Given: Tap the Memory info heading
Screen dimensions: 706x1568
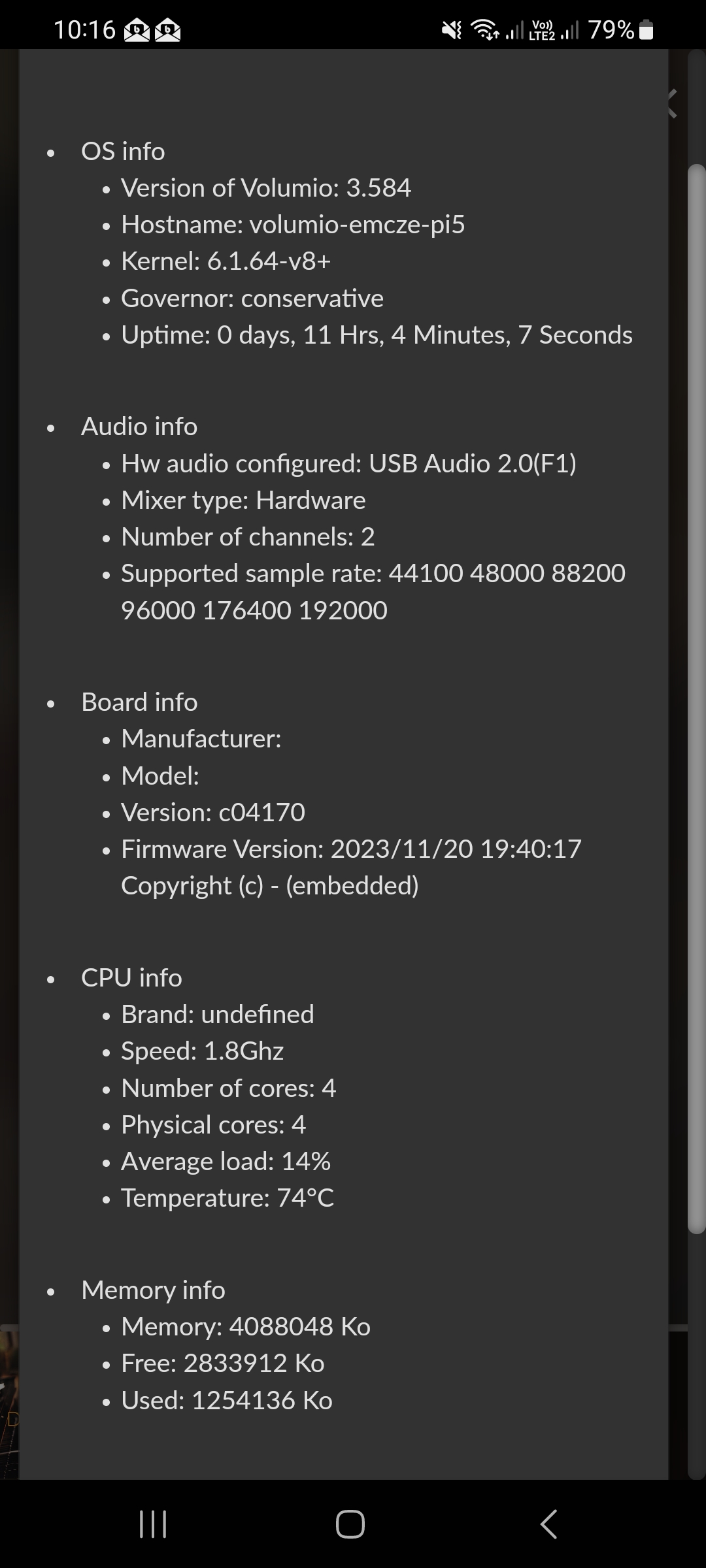Looking at the screenshot, I should [153, 1290].
